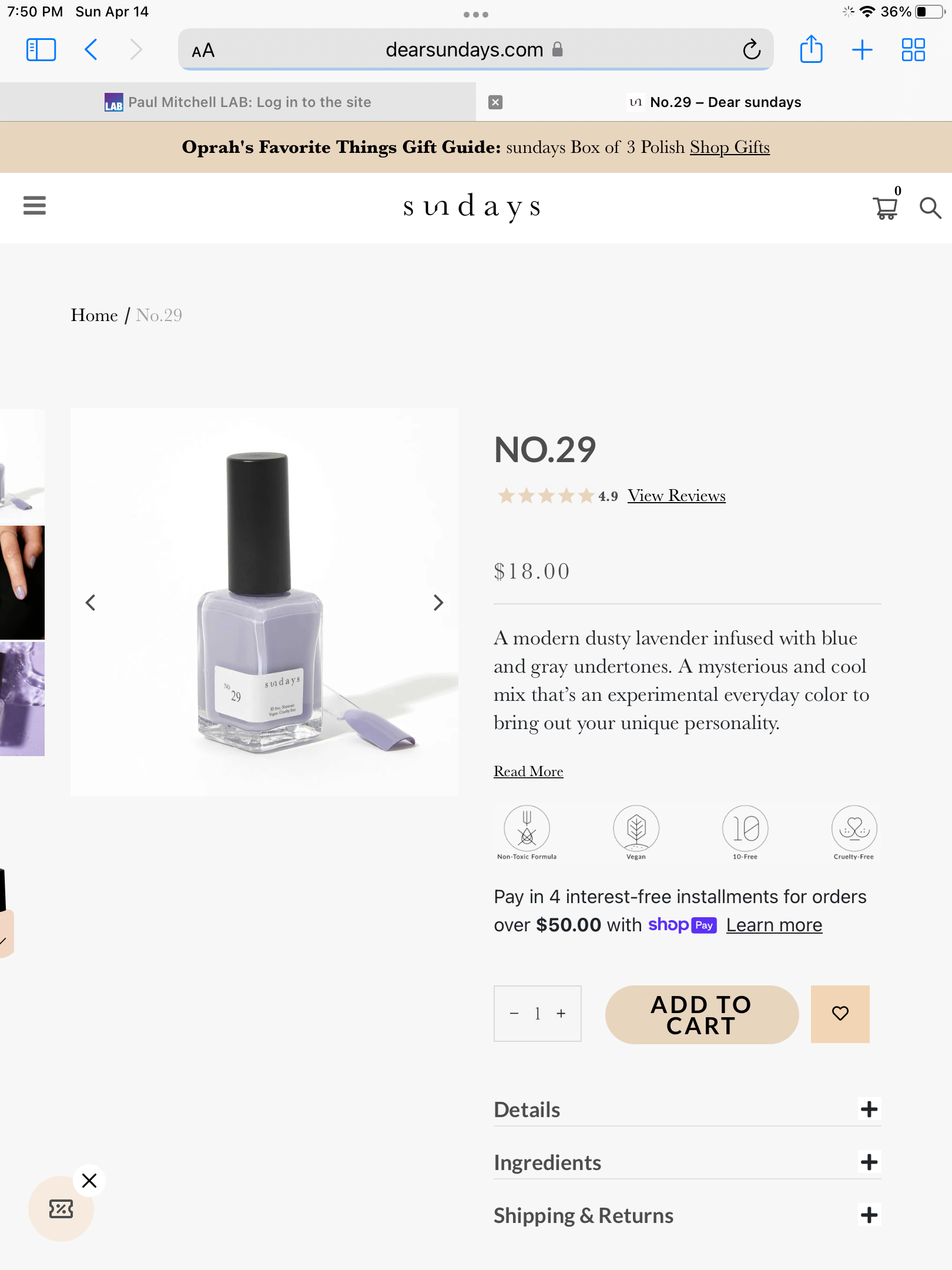This screenshot has width=952, height=1270.
Task: Open the View Reviews link
Action: coord(676,496)
